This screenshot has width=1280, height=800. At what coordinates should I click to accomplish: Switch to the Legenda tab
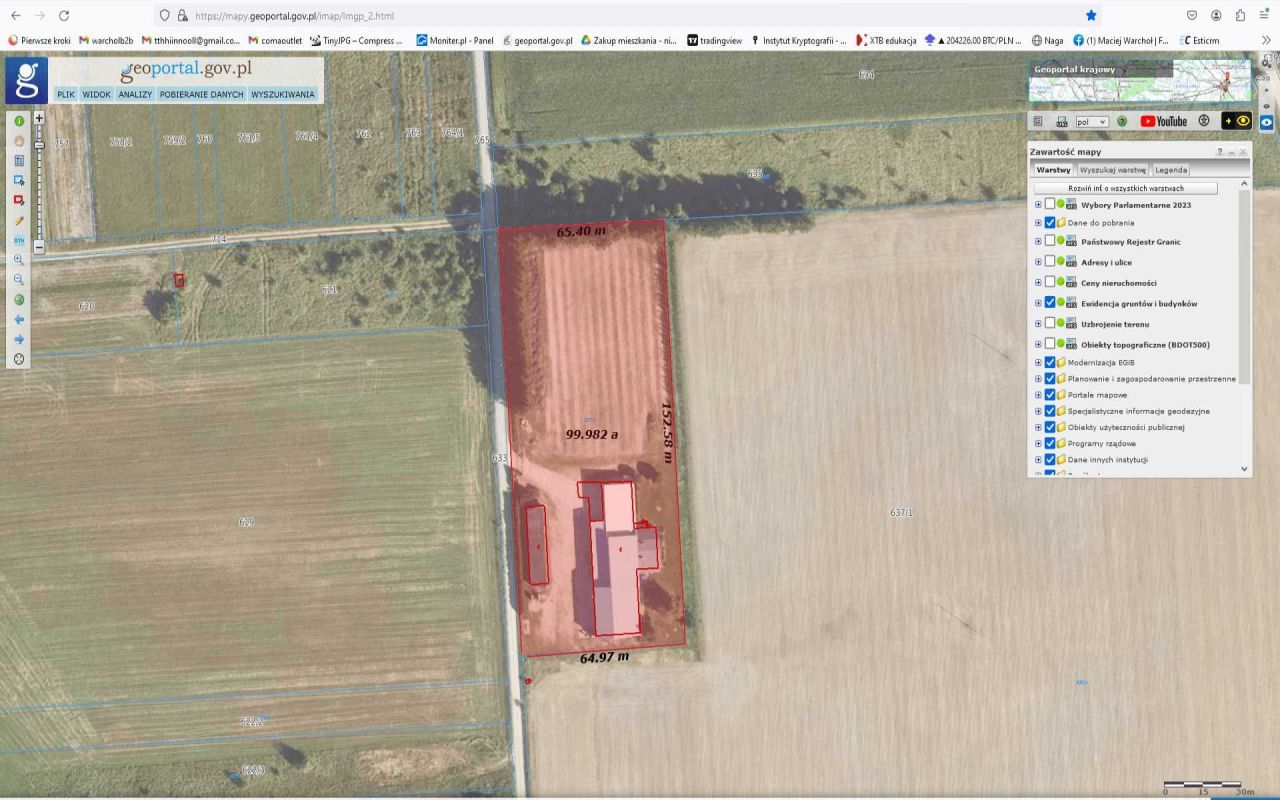(1171, 170)
